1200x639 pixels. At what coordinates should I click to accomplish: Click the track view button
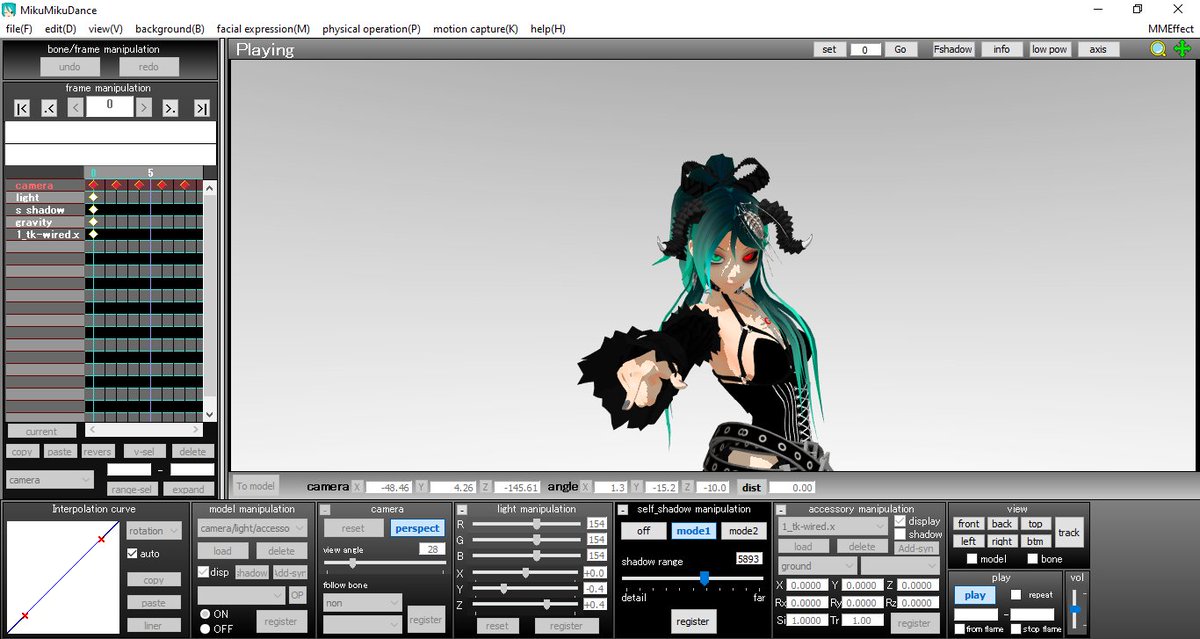tap(1069, 533)
